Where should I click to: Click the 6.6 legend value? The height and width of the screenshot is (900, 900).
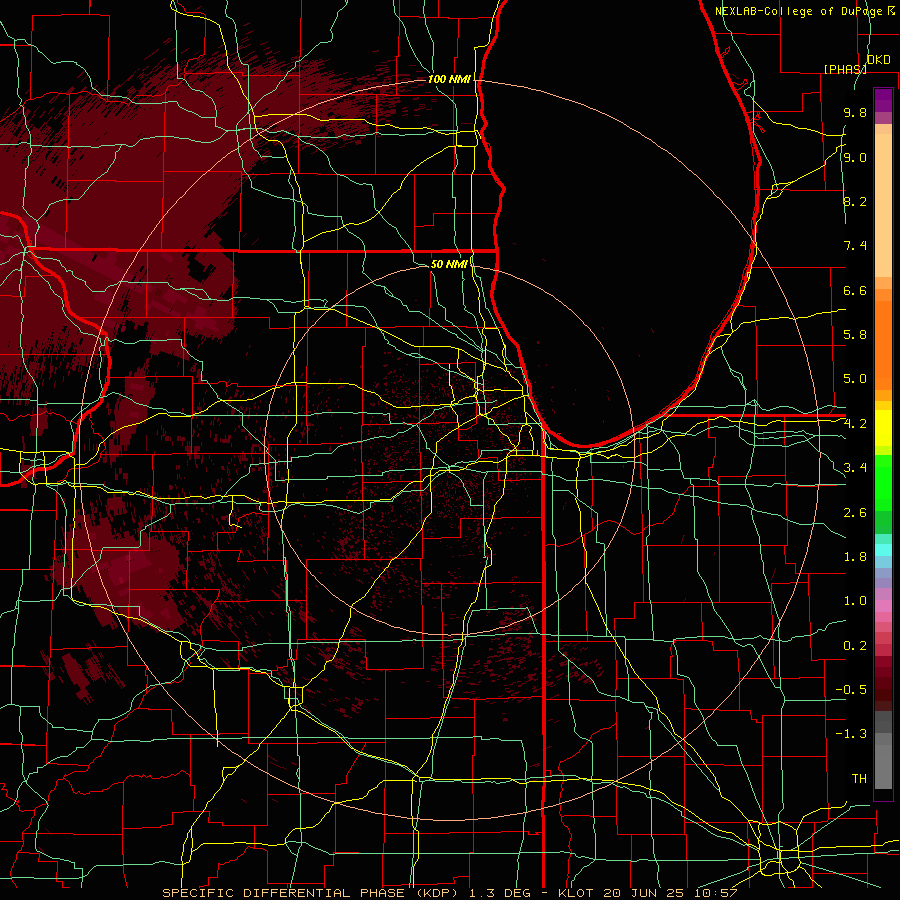pyautogui.click(x=855, y=290)
